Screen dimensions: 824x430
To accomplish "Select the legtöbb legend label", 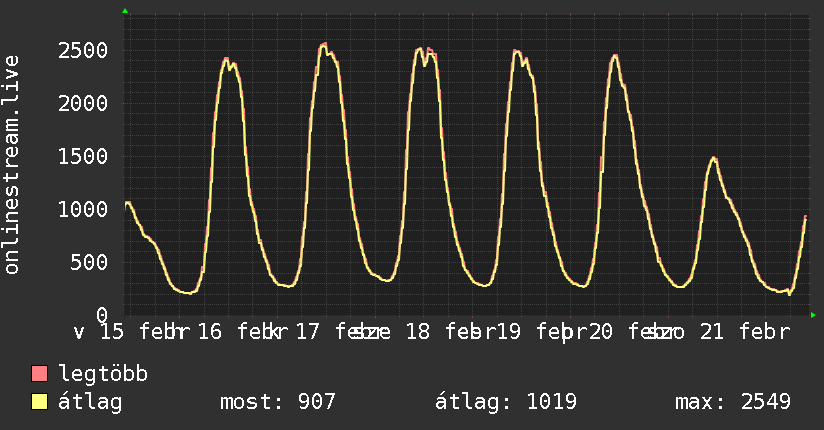I will pyautogui.click(x=103, y=375).
